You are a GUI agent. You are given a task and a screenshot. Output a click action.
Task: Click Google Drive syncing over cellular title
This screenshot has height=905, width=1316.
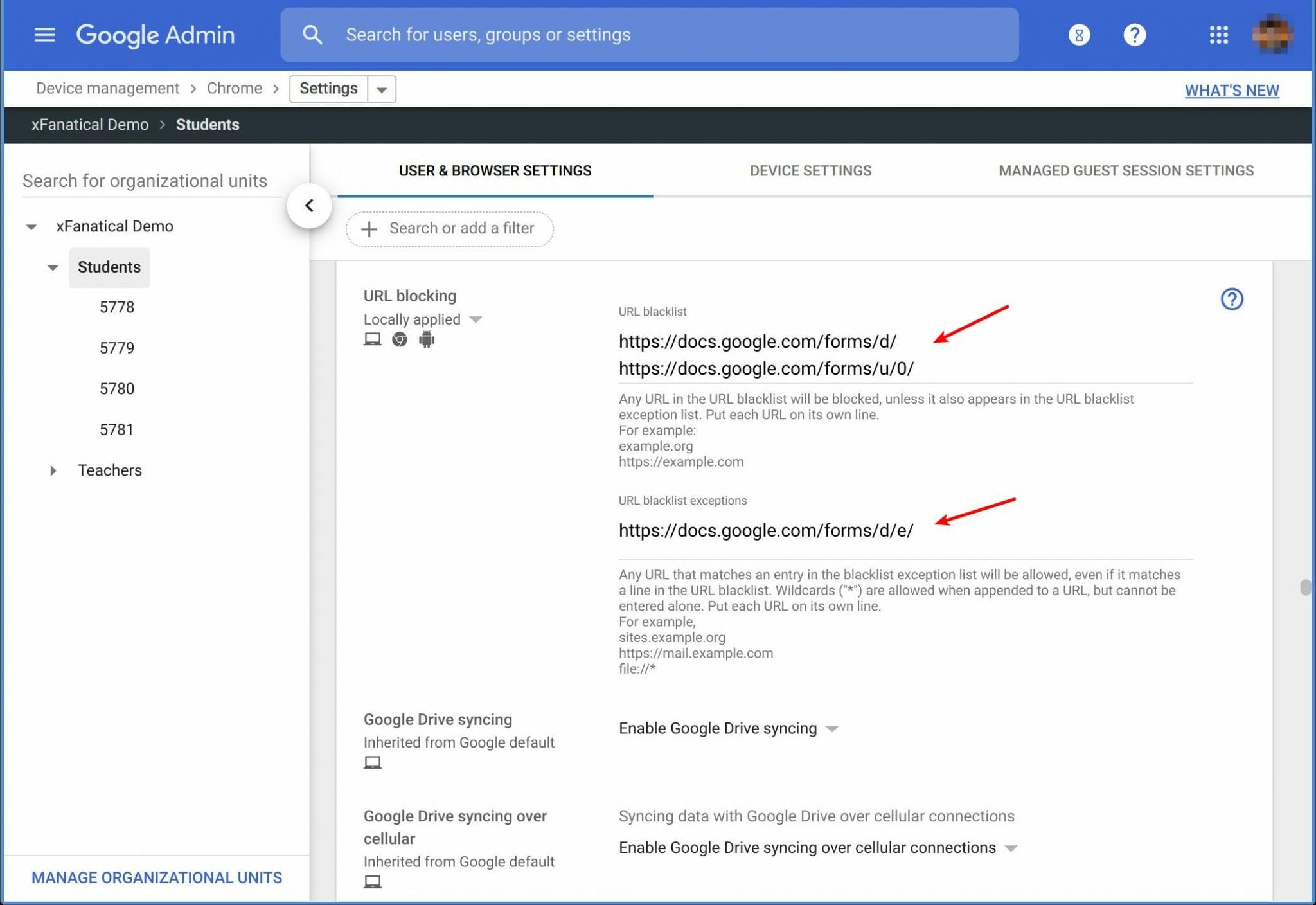tap(455, 827)
